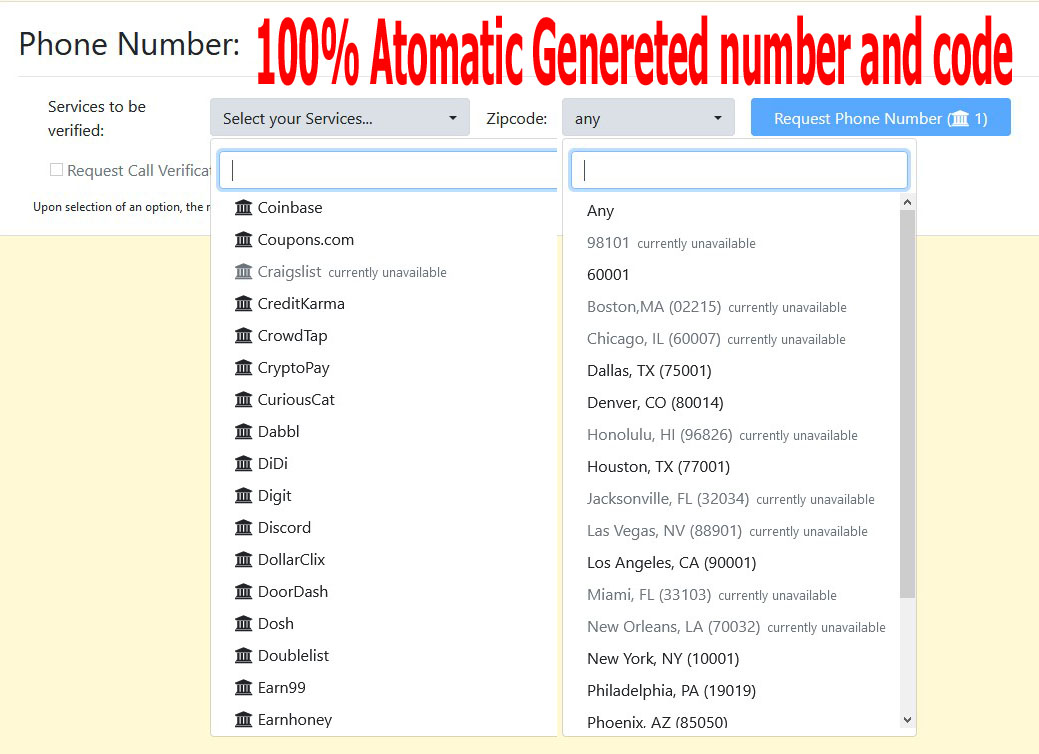The height and width of the screenshot is (754, 1039).
Task: Choose DollarClix service text
Action: click(292, 559)
